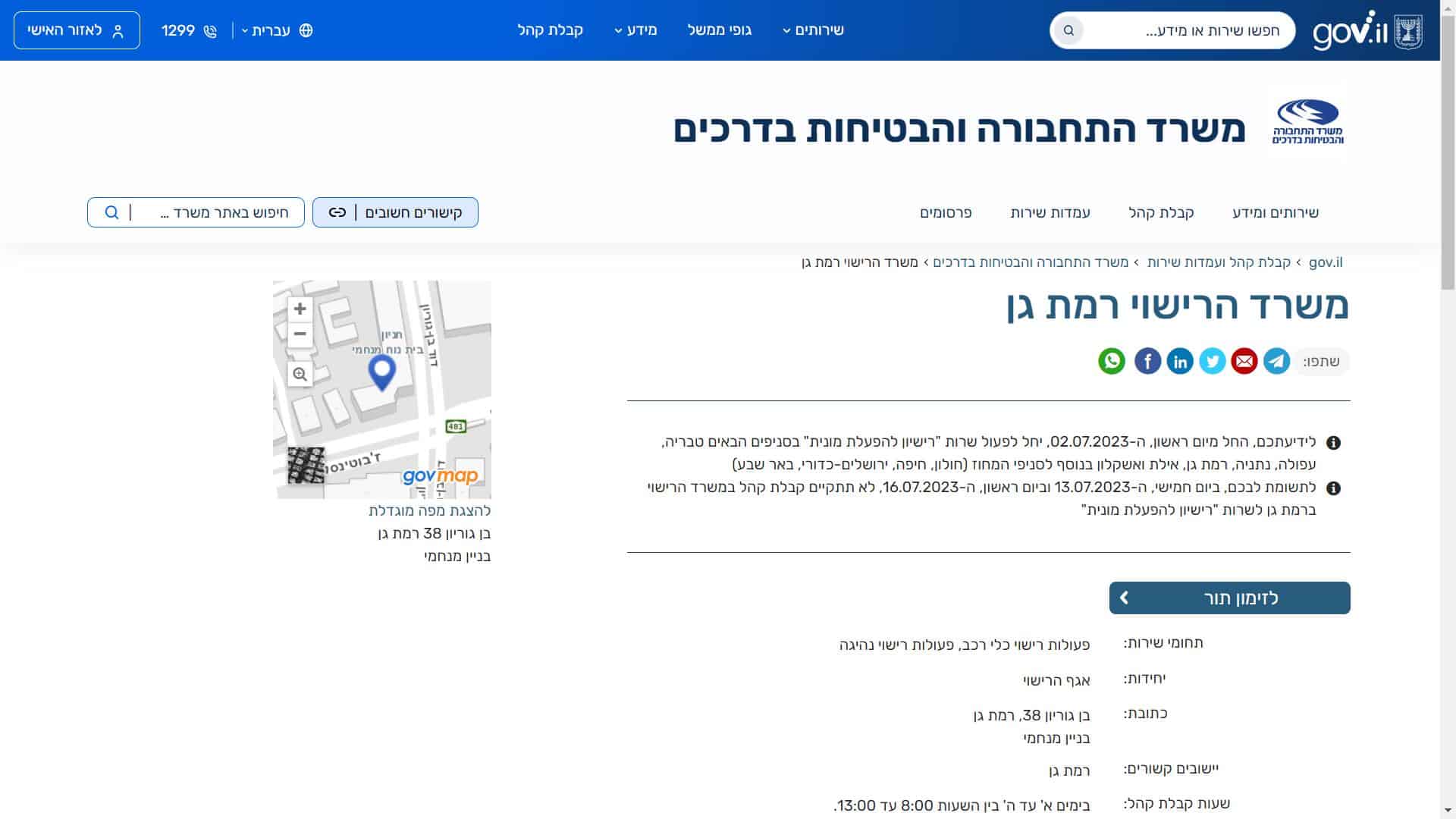Share page via WhatsApp icon
Viewport: 1456px width, 819px height.
click(1112, 361)
